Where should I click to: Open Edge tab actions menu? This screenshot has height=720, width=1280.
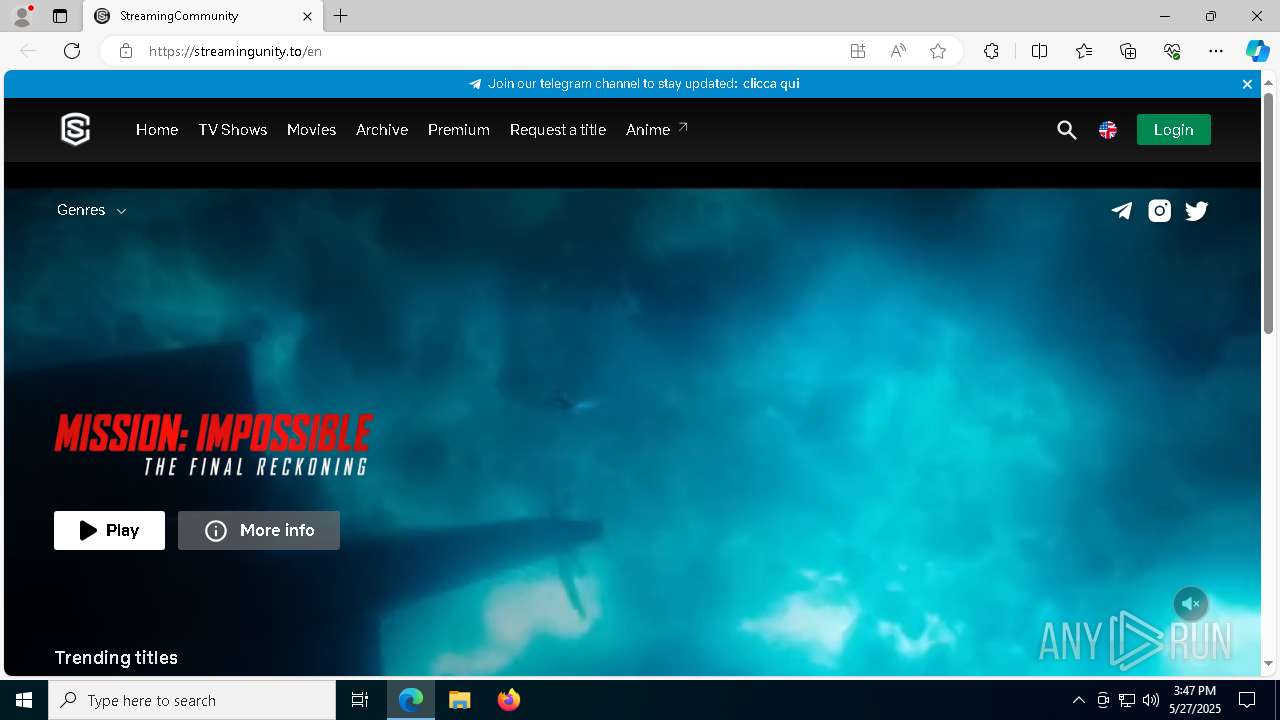click(60, 16)
